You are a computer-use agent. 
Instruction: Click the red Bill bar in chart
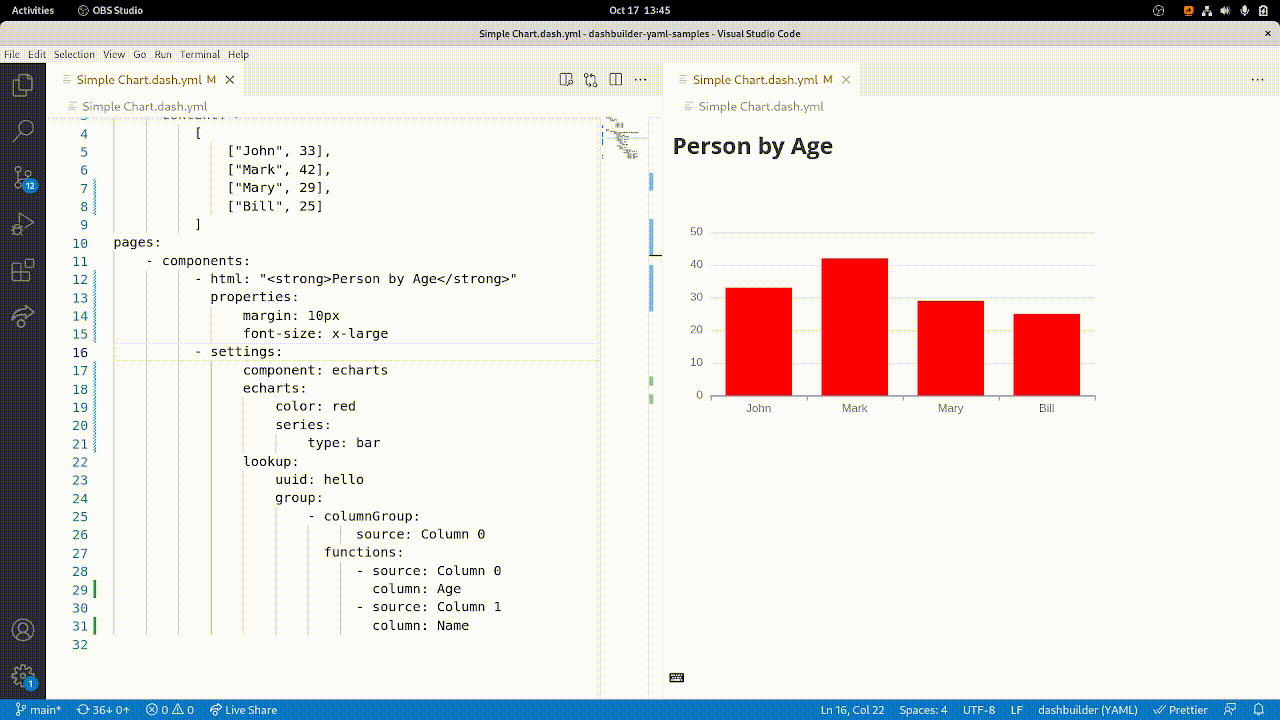(x=1047, y=355)
